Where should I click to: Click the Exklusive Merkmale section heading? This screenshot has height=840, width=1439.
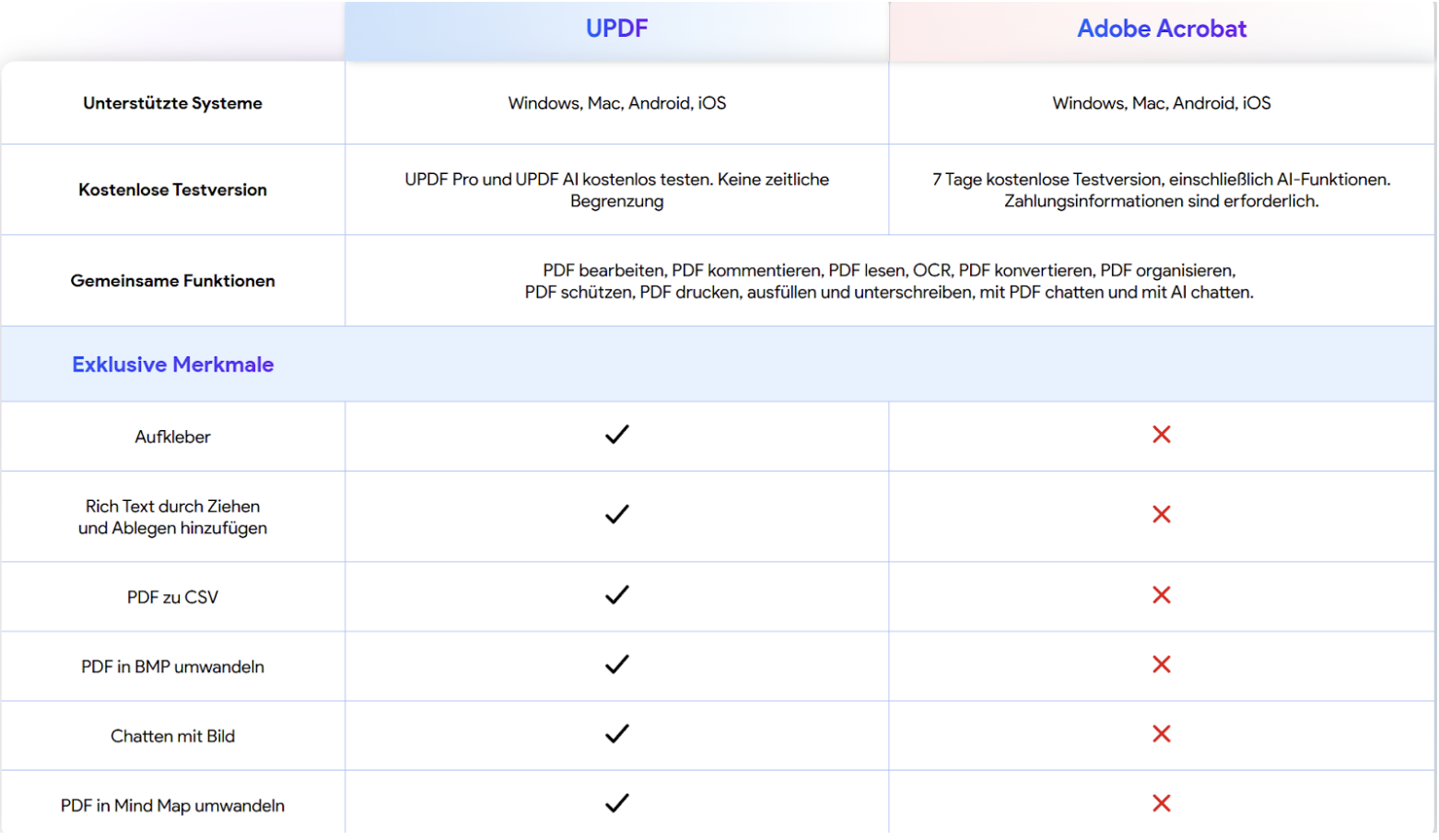173,365
